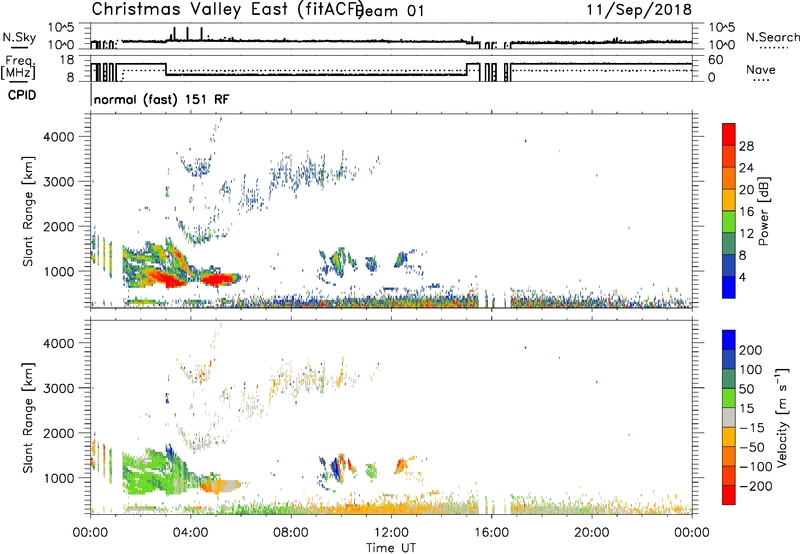
Task: Click the '20:00' time axis tick label
Action: [592, 533]
